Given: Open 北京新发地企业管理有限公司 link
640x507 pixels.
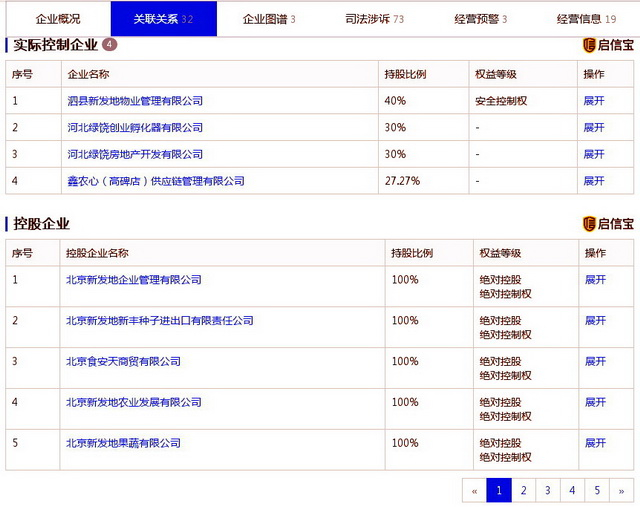Looking at the screenshot, I should click(x=134, y=280).
